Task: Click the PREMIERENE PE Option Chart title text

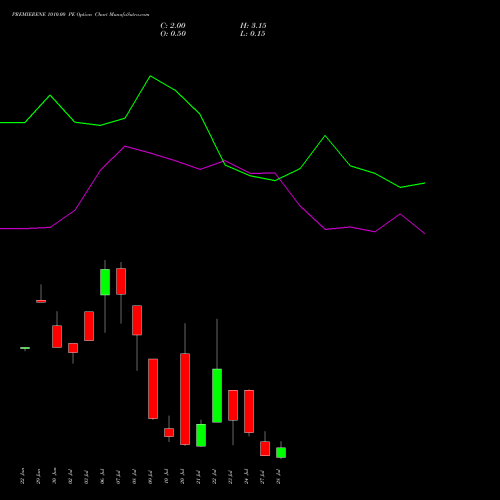Action: 80,15
